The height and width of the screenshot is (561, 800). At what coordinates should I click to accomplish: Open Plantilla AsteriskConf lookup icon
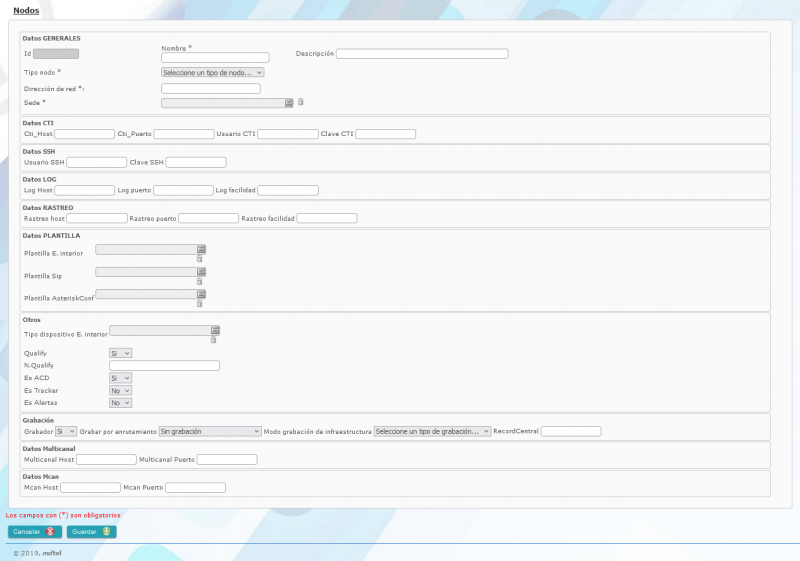201,294
